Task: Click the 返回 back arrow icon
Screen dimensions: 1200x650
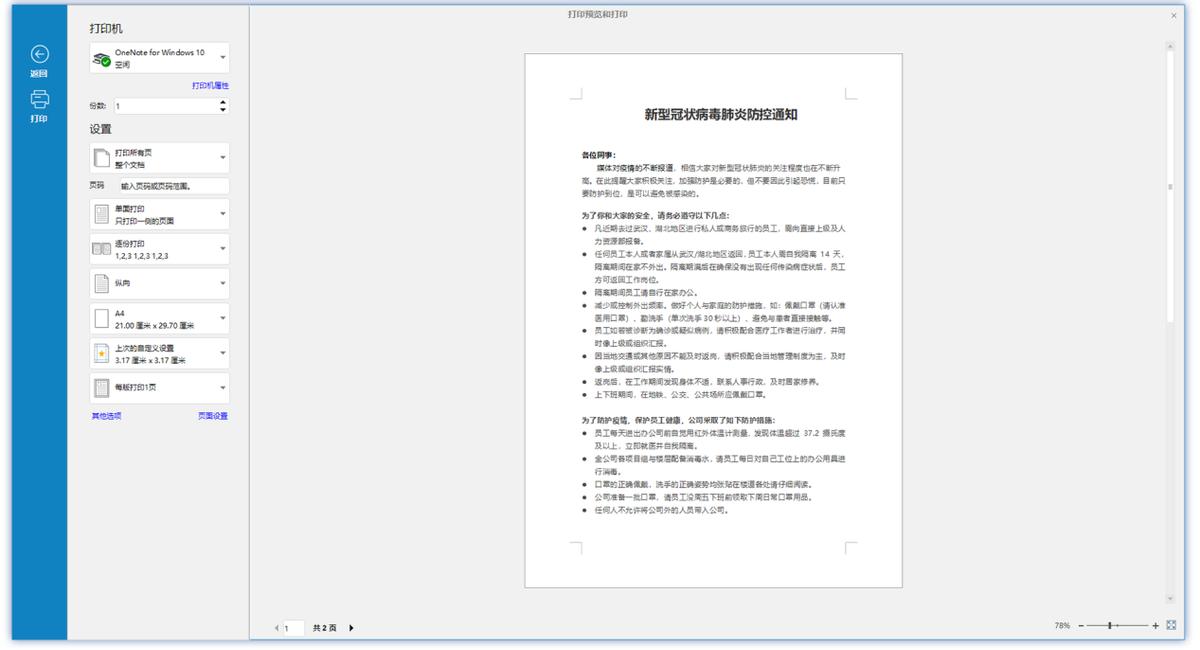Action: (x=39, y=55)
